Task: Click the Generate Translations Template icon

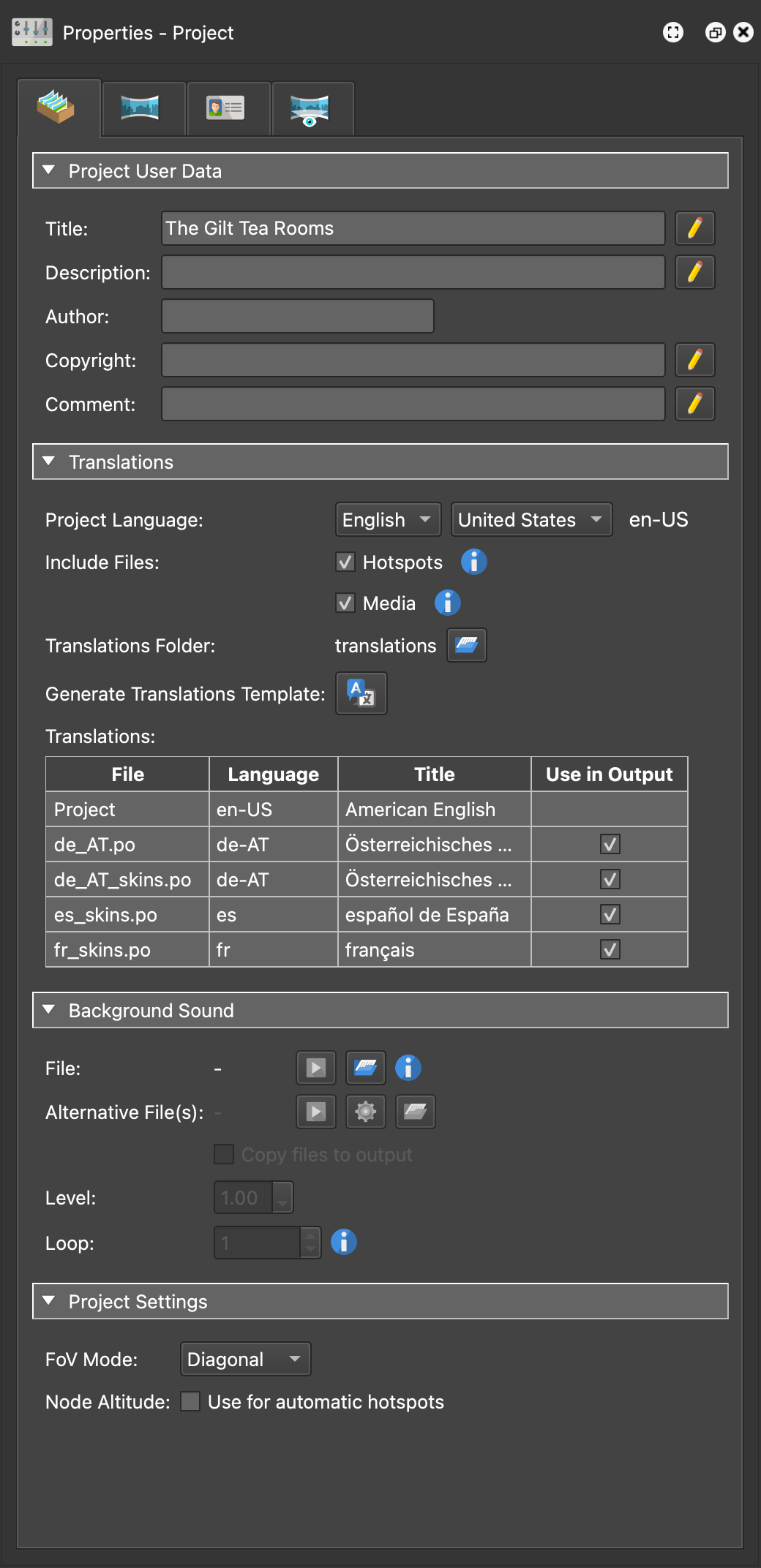Action: [x=361, y=693]
